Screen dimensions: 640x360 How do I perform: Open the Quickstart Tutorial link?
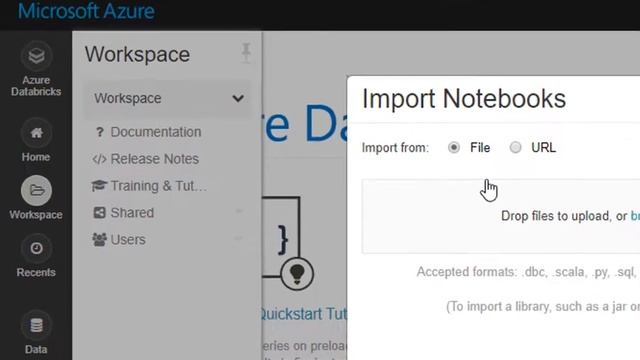(304, 314)
